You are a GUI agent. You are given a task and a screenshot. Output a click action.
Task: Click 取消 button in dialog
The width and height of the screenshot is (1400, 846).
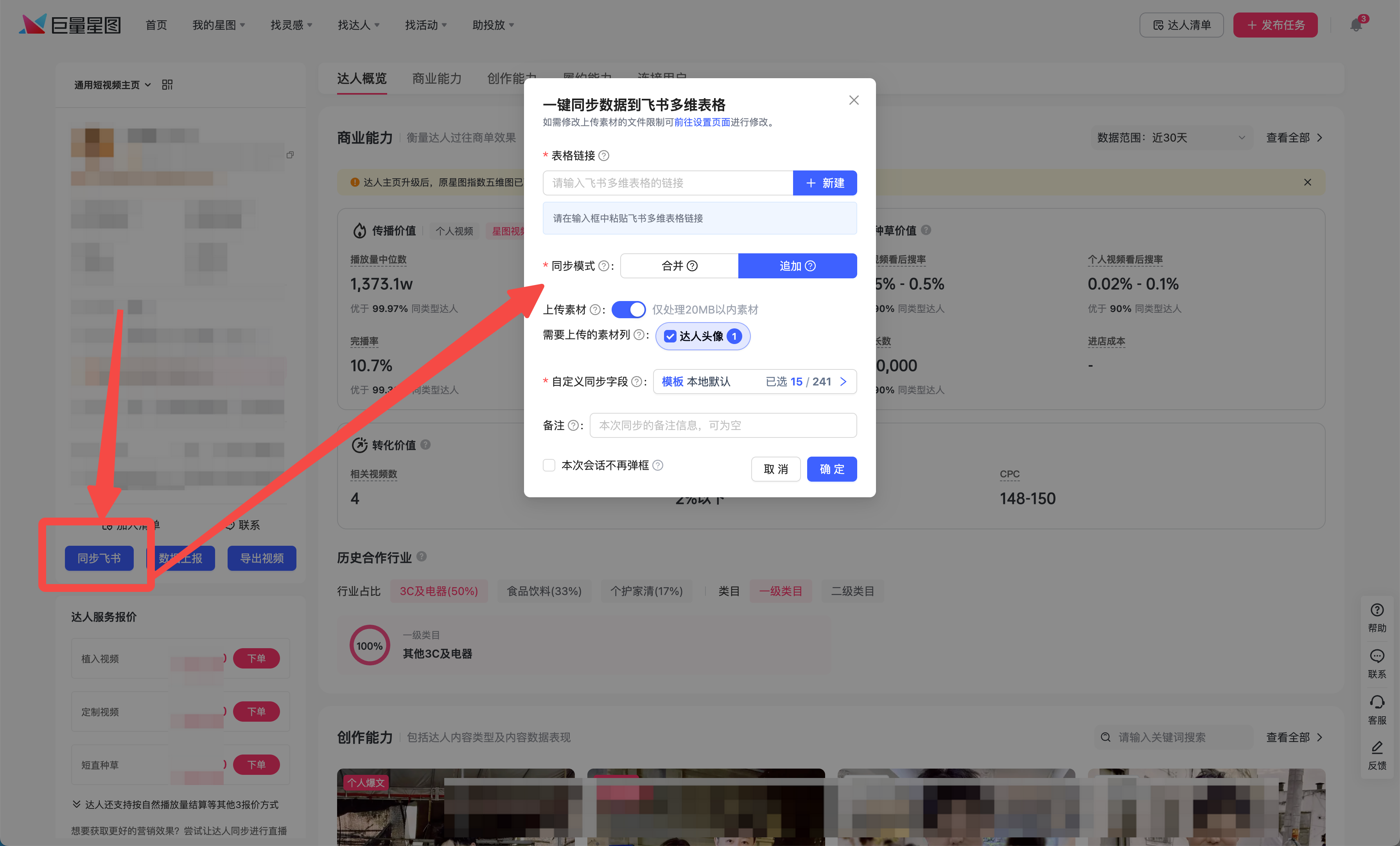pos(775,469)
